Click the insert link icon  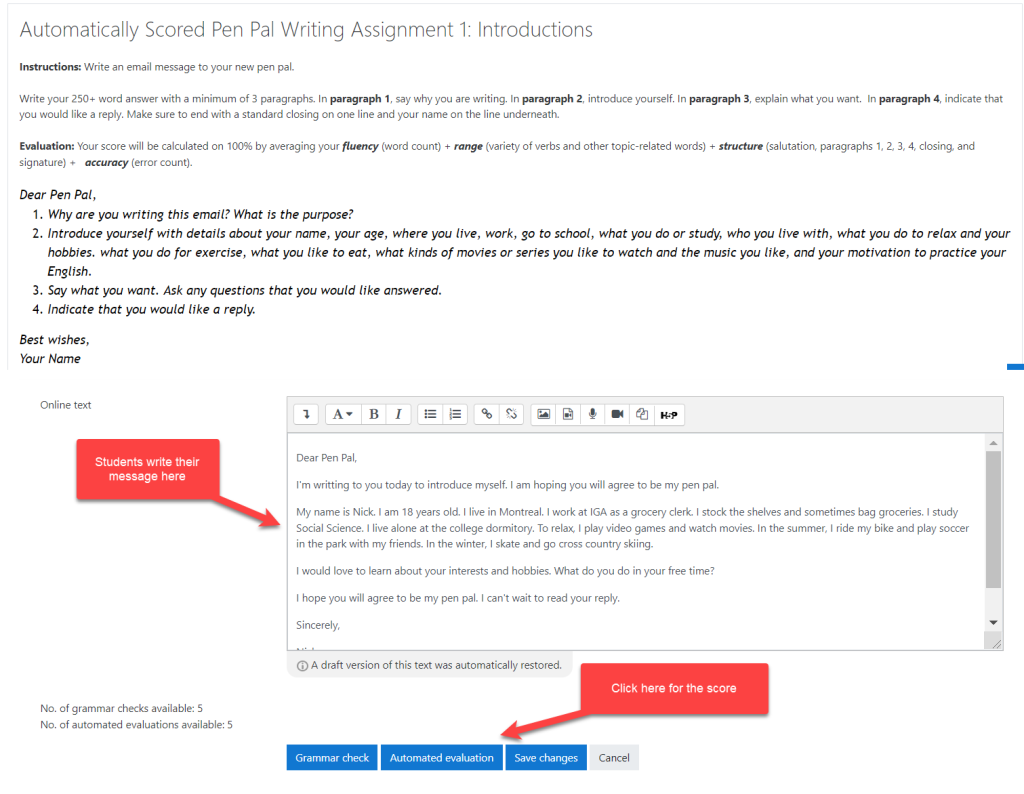click(487, 414)
